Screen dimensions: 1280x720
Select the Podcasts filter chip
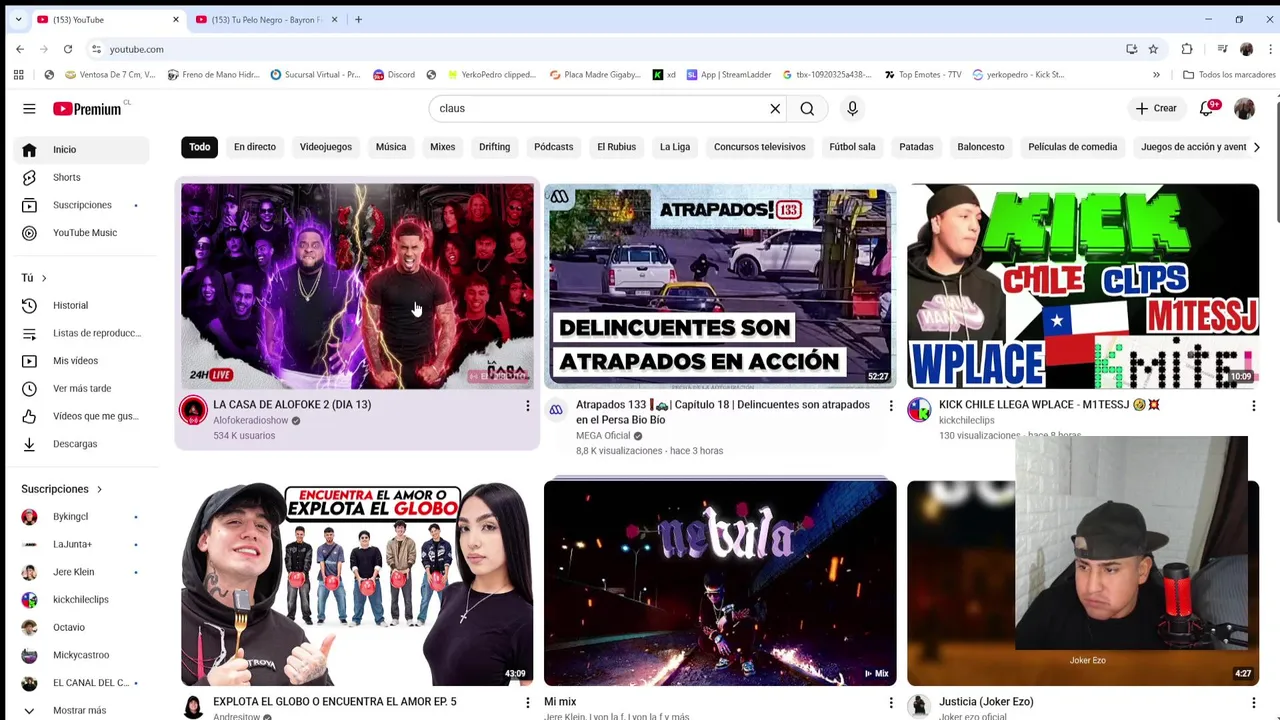coord(554,147)
